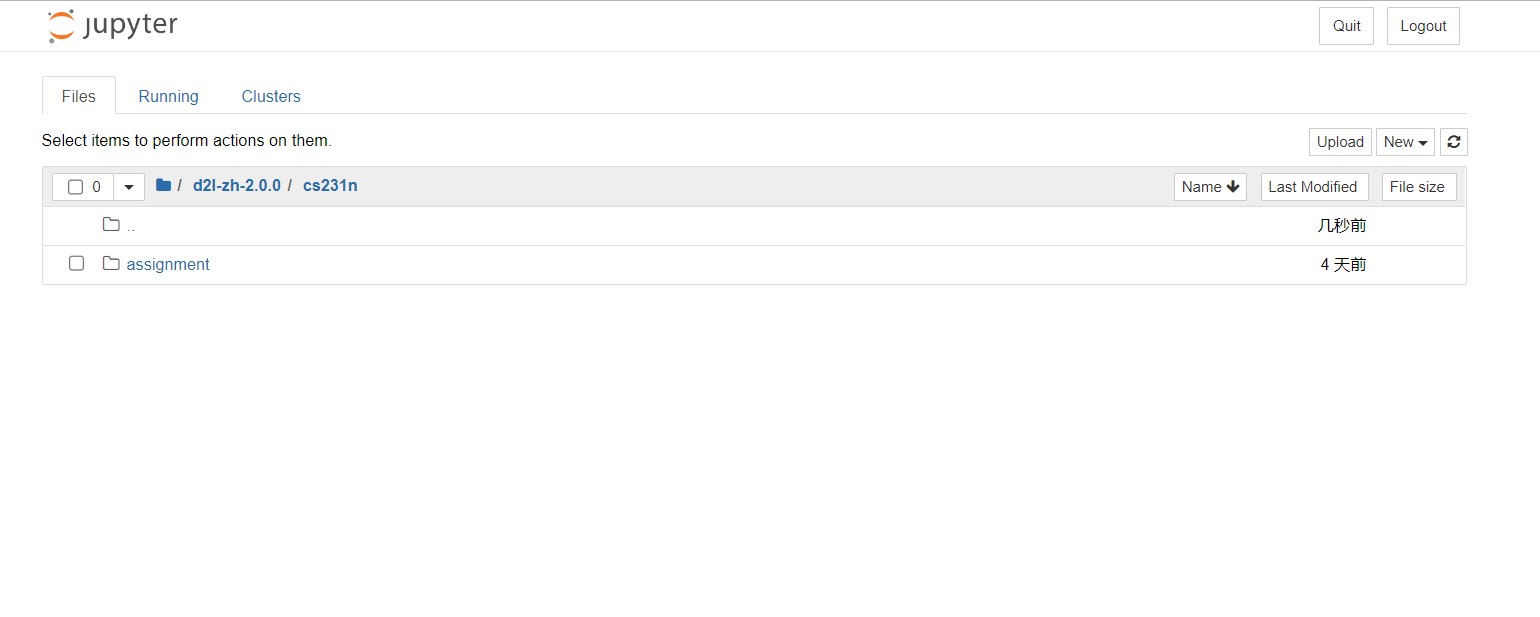Check the assignment folder checkbox
1540x617 pixels.
coord(76,264)
